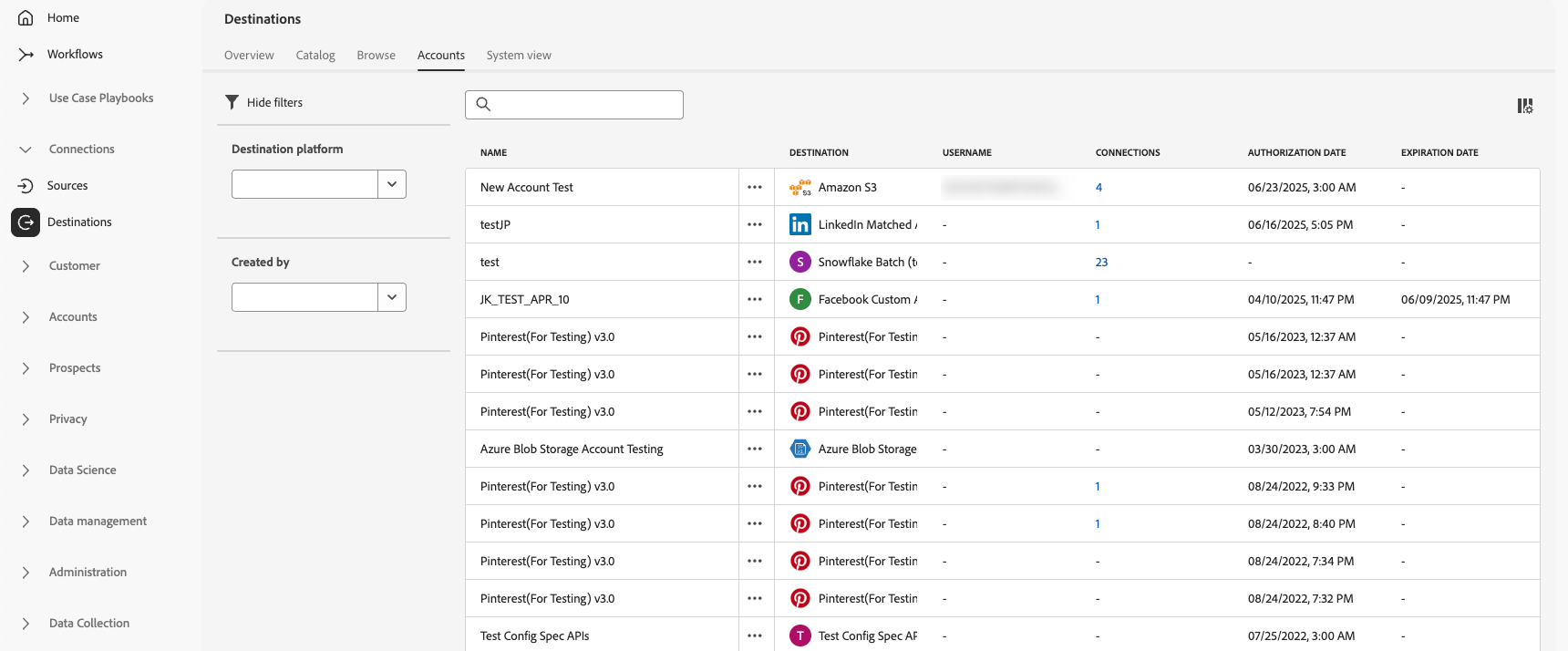Collapse the Connections section

(26, 149)
